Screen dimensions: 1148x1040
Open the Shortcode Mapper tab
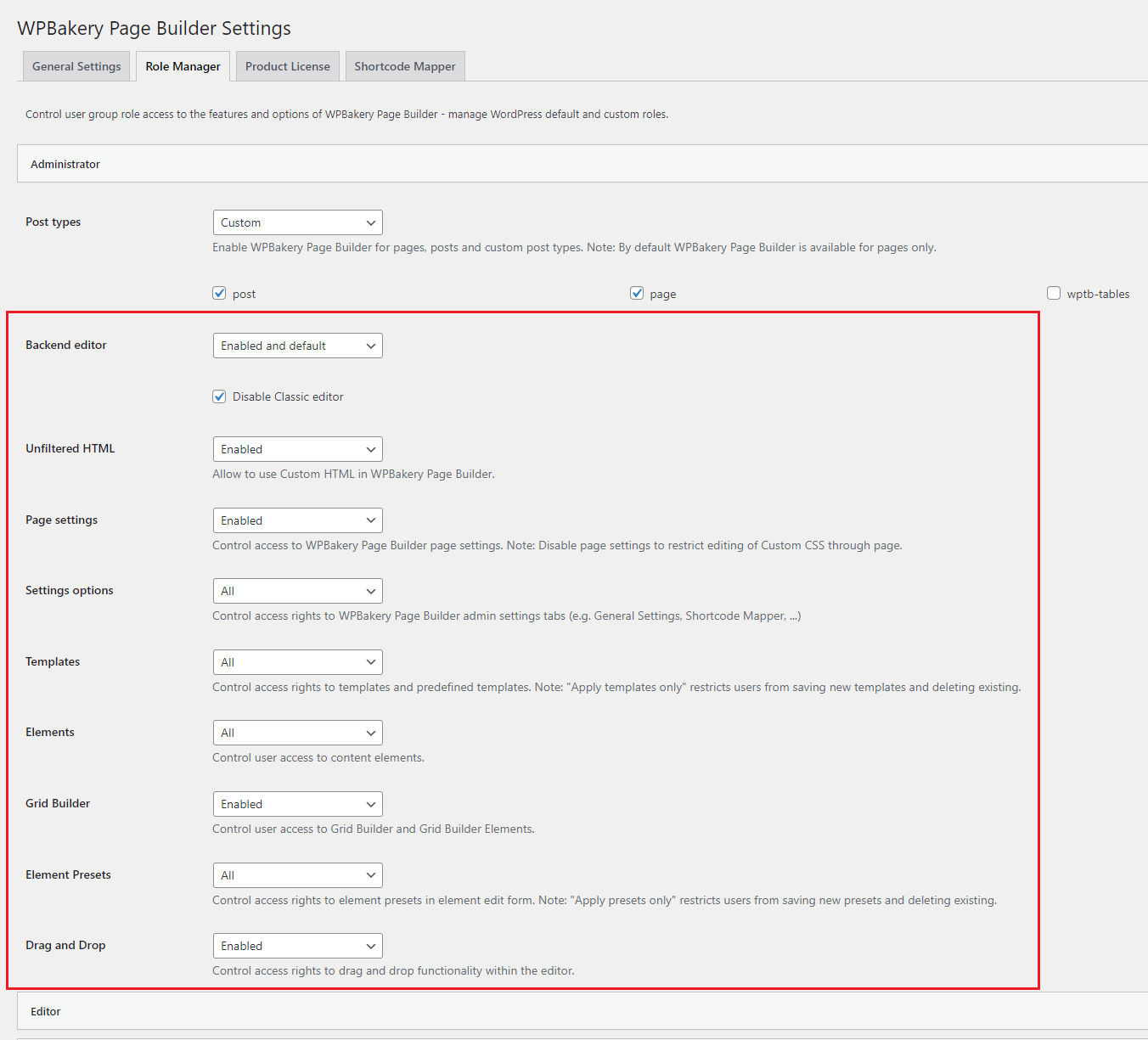pos(405,66)
